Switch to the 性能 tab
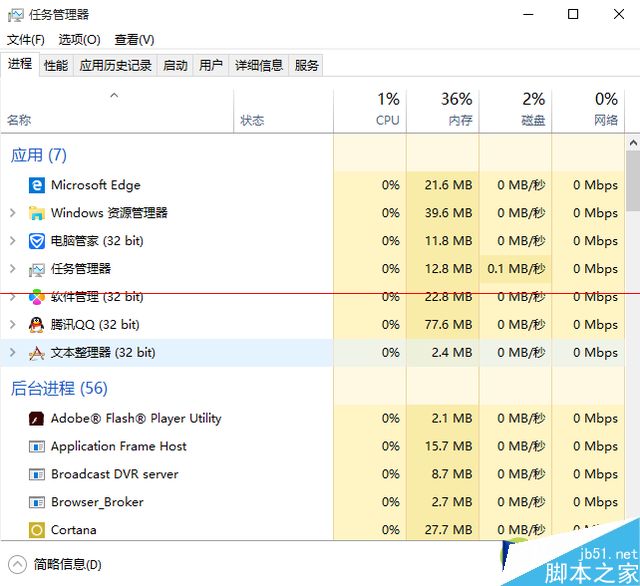The image size is (640, 586). pos(56,65)
